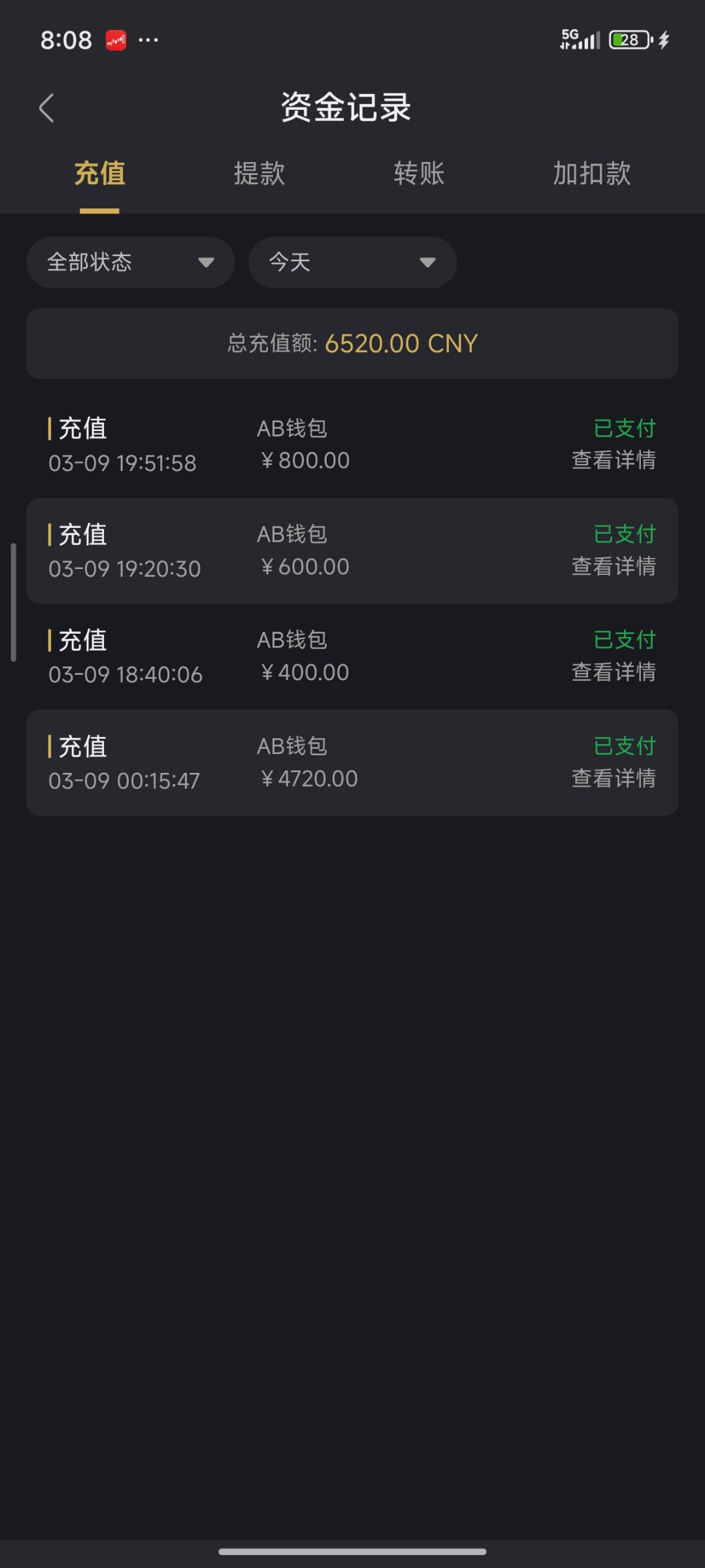Click the arrow beside 今天
The image size is (705, 1568).
(427, 263)
